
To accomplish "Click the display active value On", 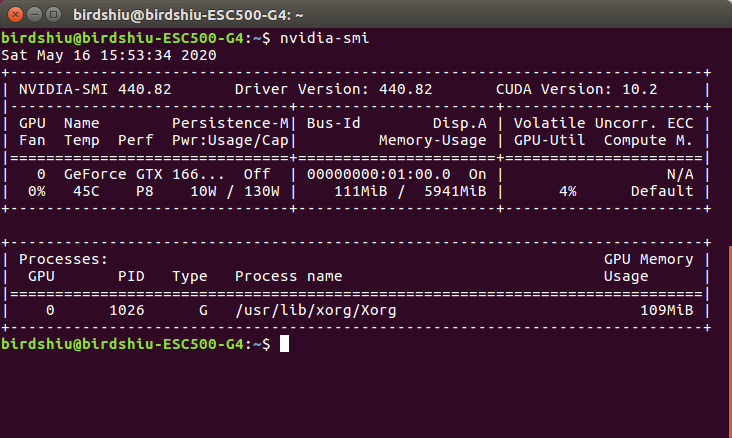I will pos(478,174).
